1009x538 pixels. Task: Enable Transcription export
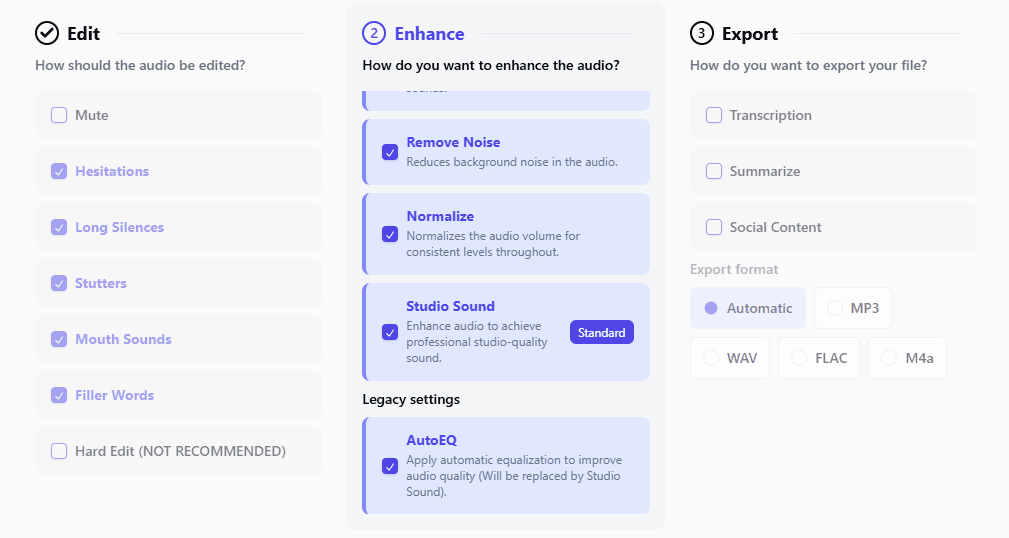(714, 115)
